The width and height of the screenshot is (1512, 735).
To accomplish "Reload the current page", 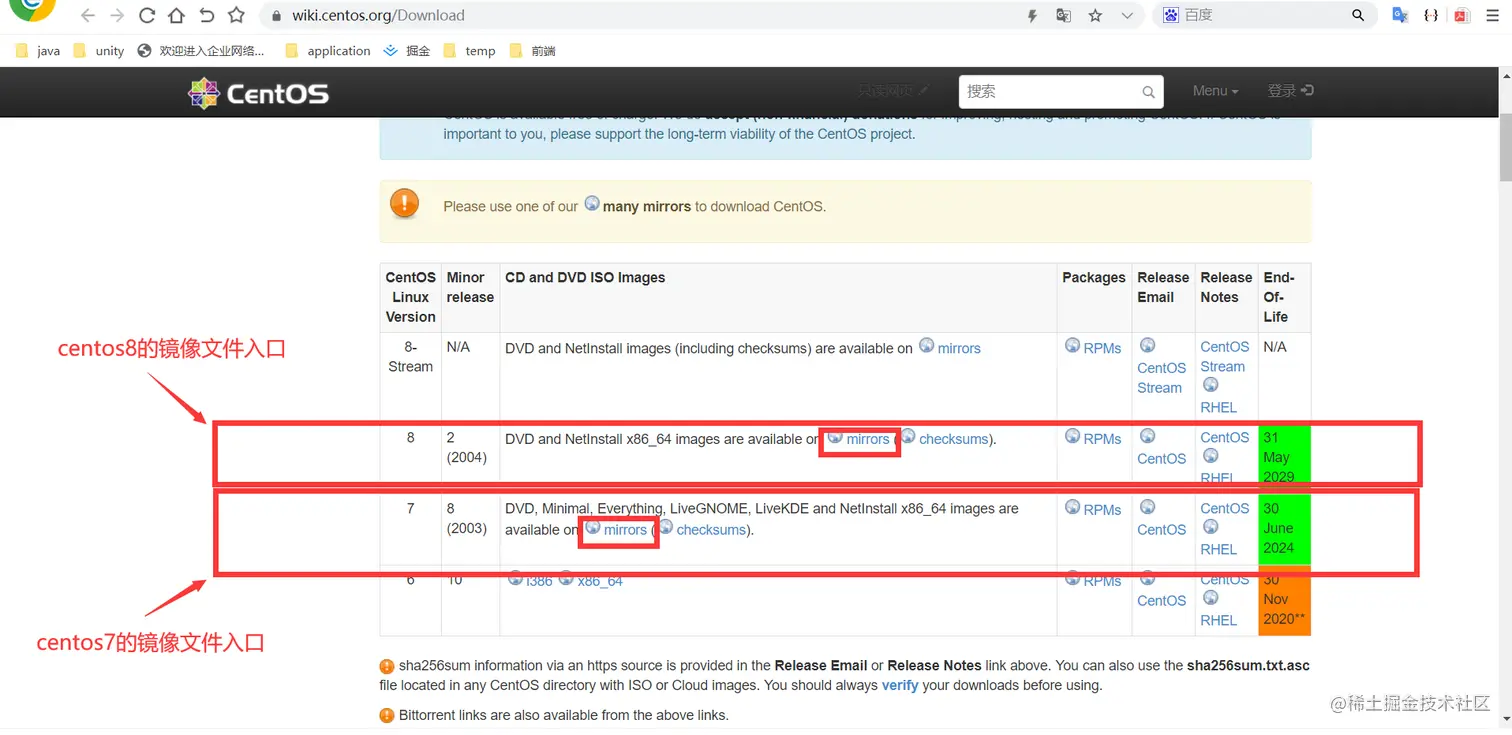I will pyautogui.click(x=147, y=16).
